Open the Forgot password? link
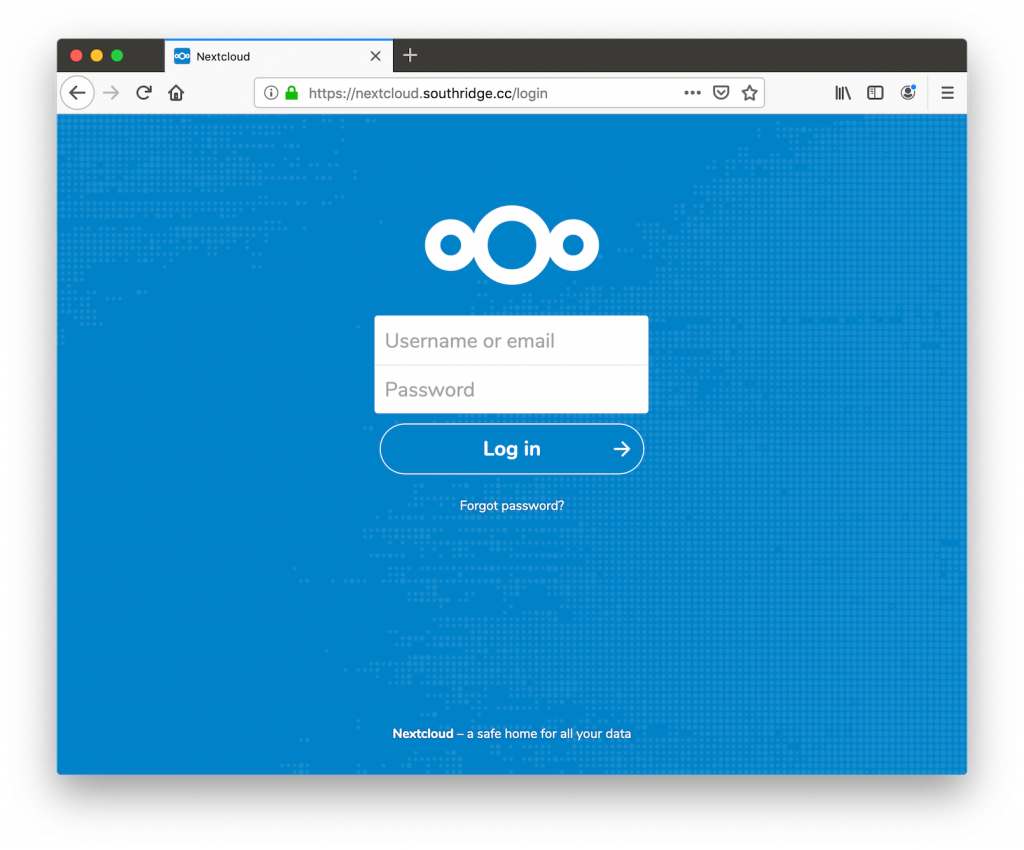 (x=511, y=506)
